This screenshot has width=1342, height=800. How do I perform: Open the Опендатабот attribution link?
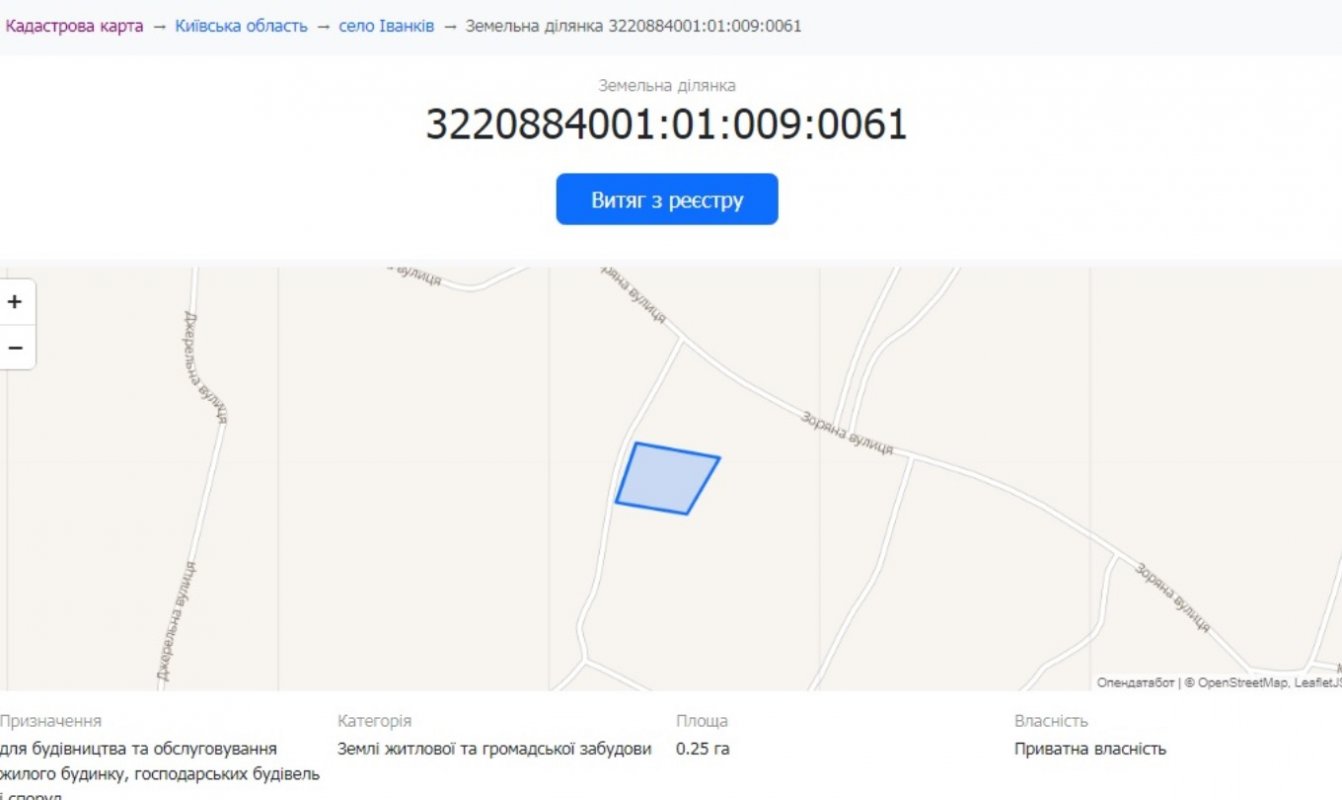pos(1135,683)
